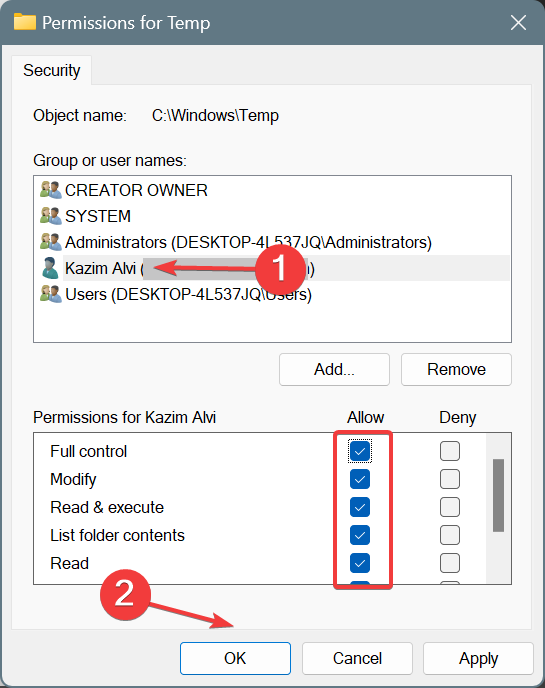The image size is (545, 688).
Task: Click the Read & execute permission label
Action: point(107,507)
